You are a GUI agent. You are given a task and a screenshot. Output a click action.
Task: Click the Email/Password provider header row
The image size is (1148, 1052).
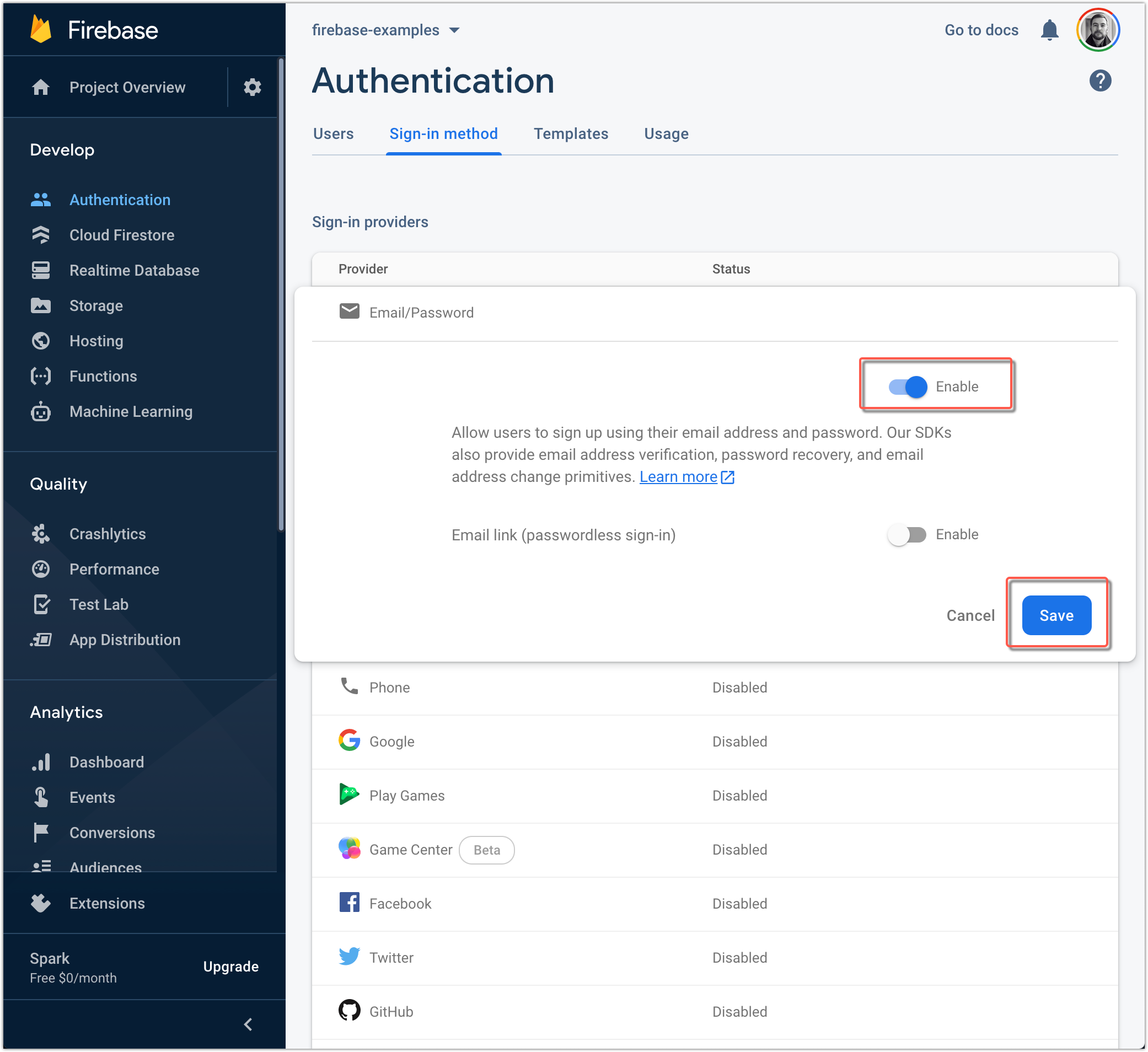point(715,313)
